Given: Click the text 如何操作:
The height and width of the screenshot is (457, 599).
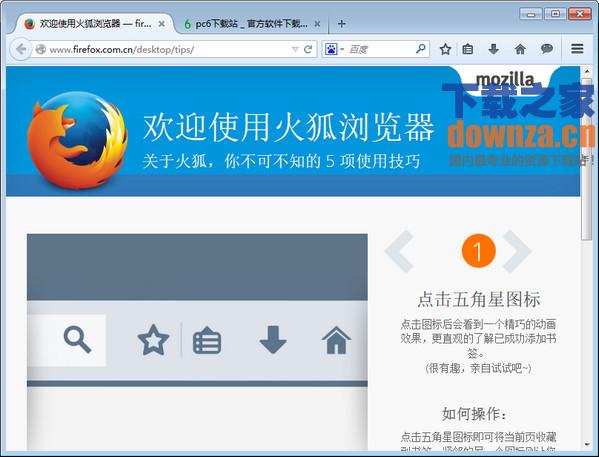Looking at the screenshot, I should click(475, 413).
